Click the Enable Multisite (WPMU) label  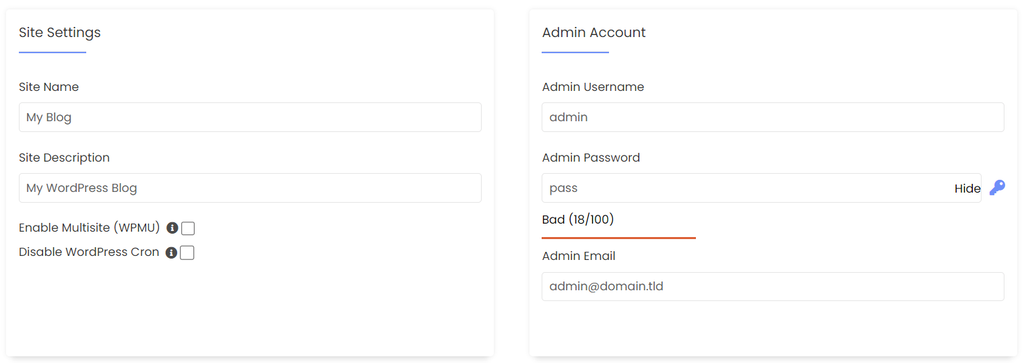pos(89,228)
